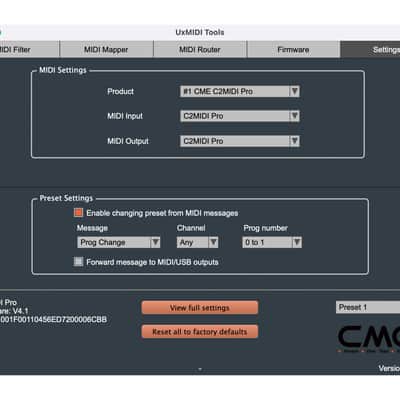400x400 pixels.
Task: Switch to the MIDI Filter tab
Action: [29, 49]
